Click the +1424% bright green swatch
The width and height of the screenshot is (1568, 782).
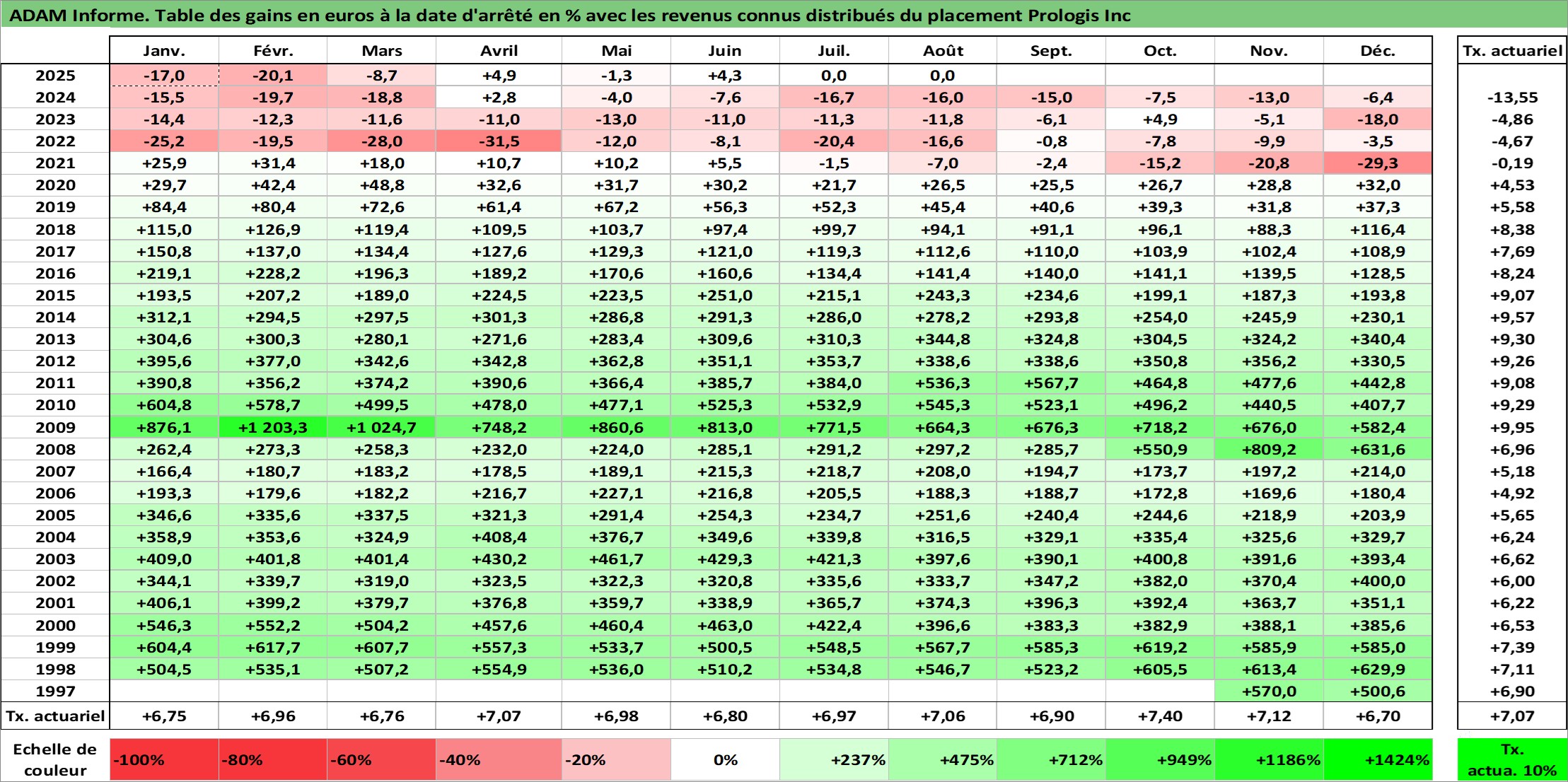coord(1378,760)
